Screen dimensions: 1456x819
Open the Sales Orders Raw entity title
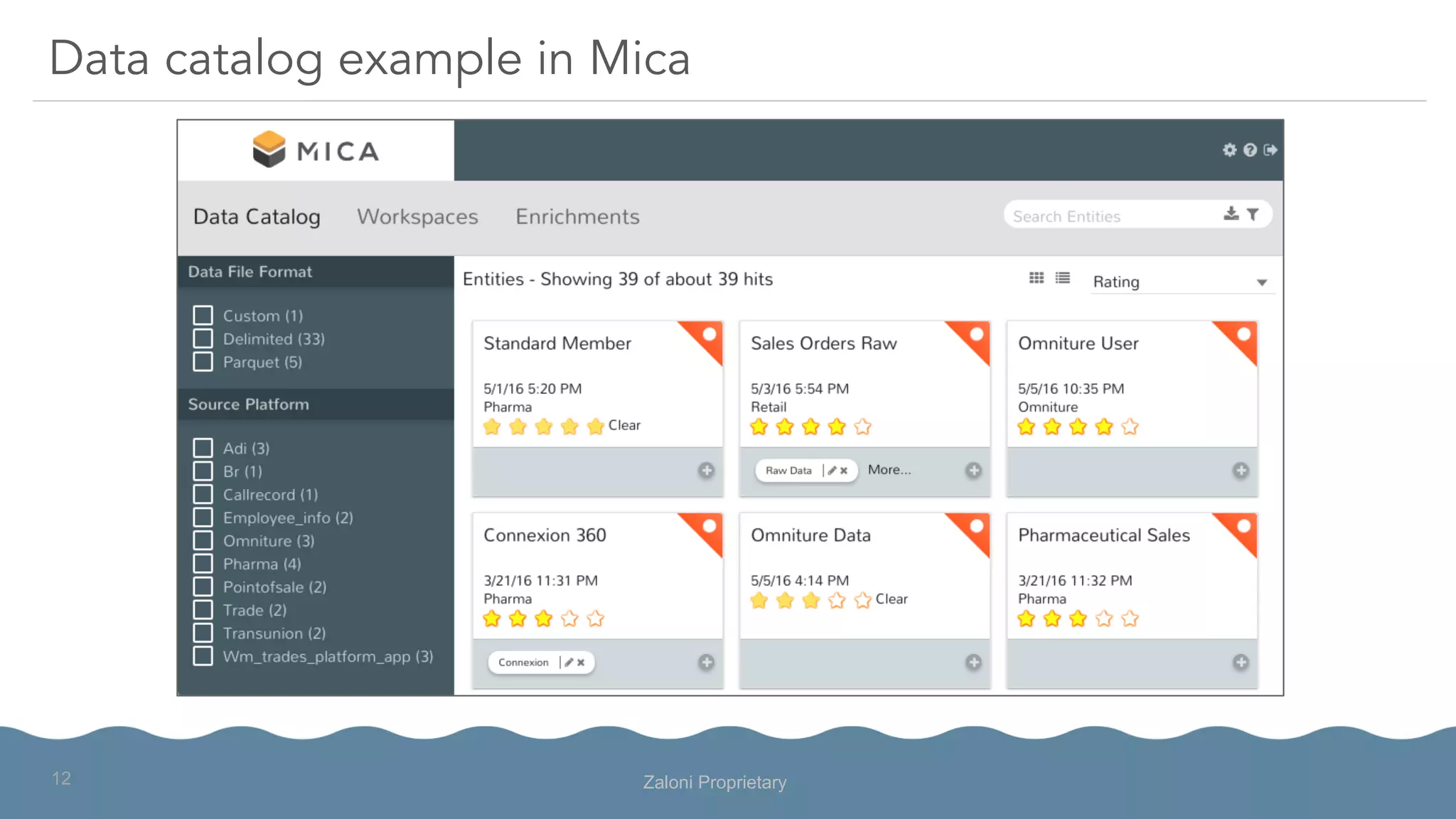824,343
